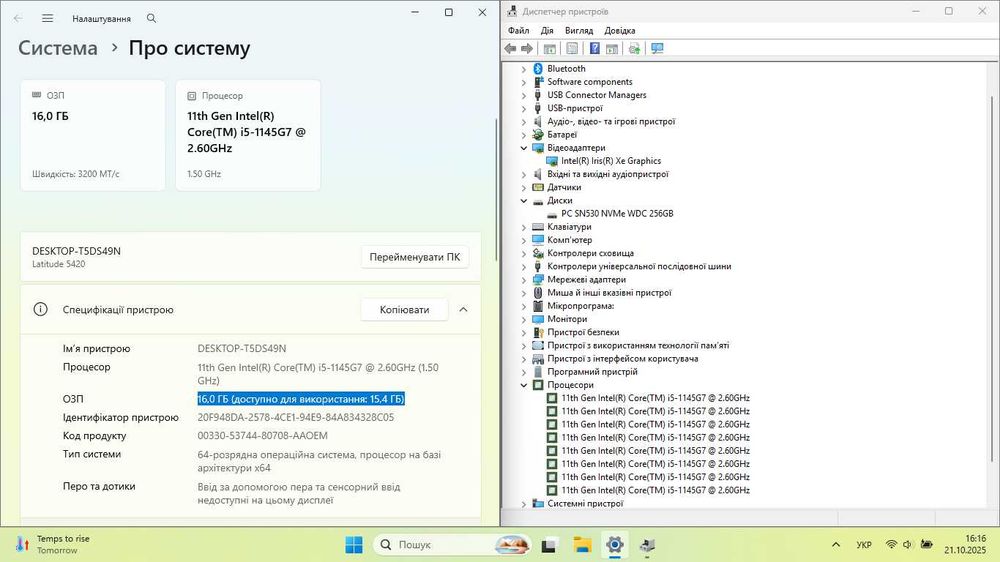Click Система breadcrumb link
The width and height of the screenshot is (1000, 562).
[x=58, y=48]
